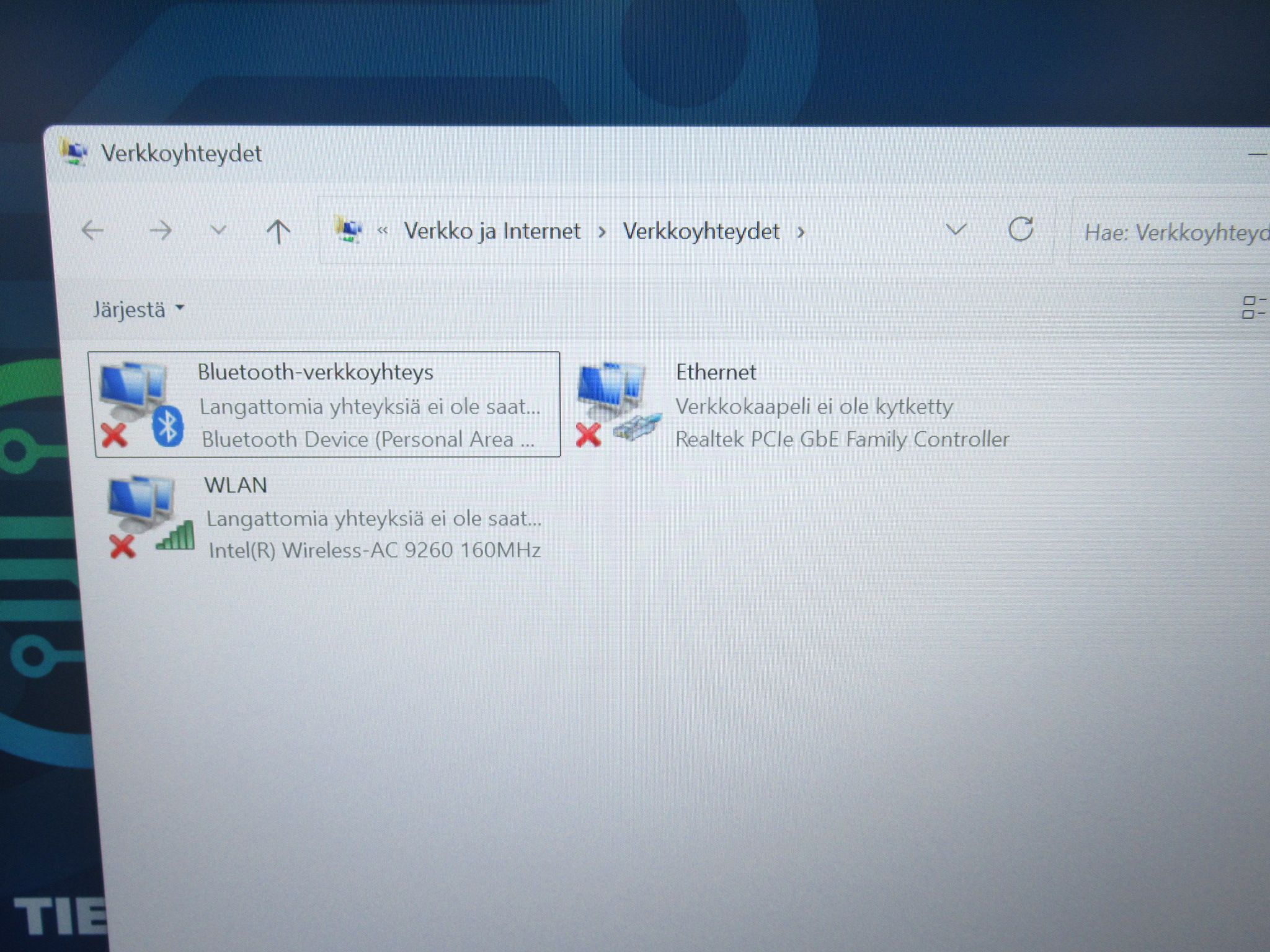Open address bar history dropdown
The height and width of the screenshot is (952, 1270).
point(956,231)
